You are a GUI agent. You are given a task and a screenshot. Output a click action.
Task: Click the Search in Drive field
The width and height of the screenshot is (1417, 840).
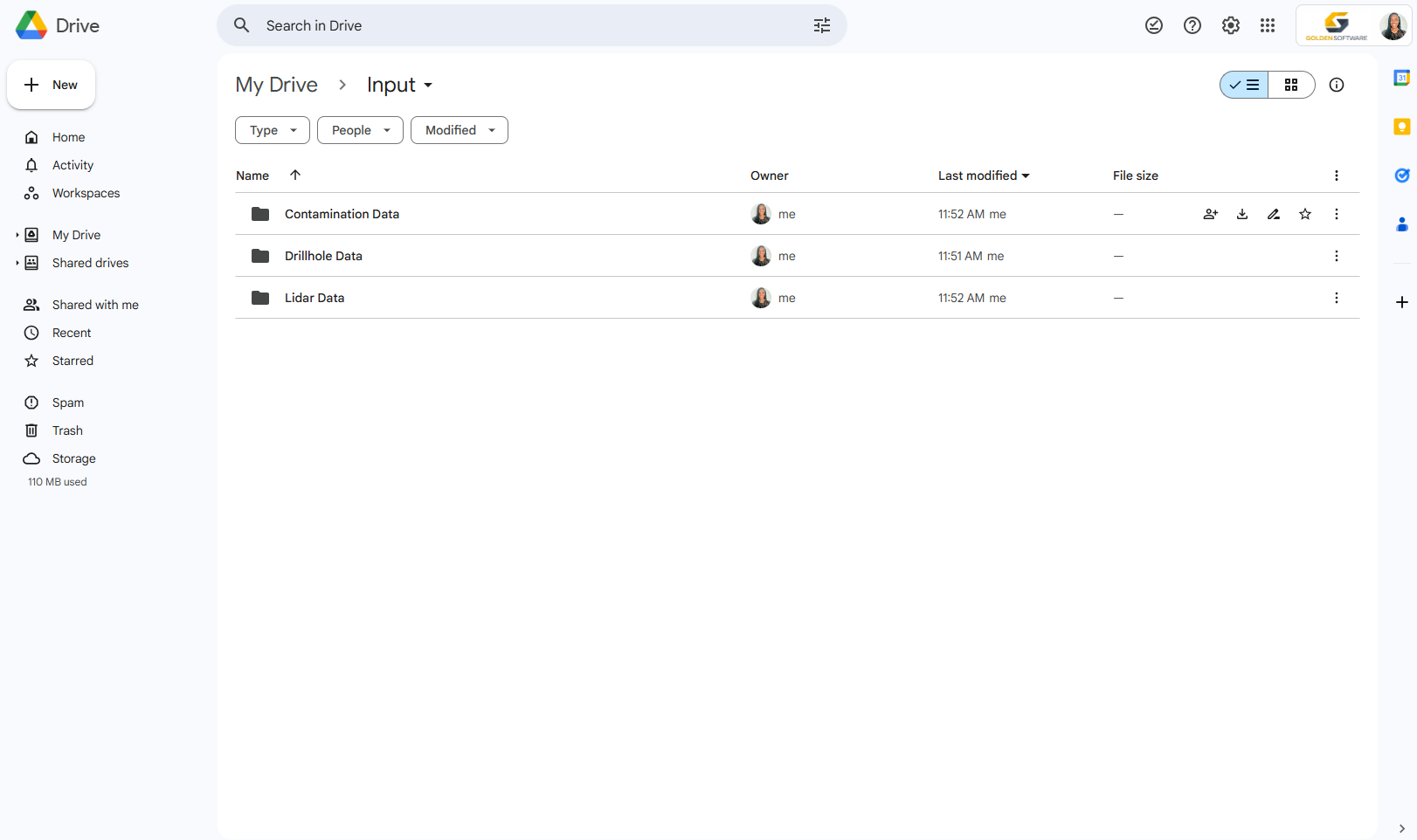[x=524, y=25]
